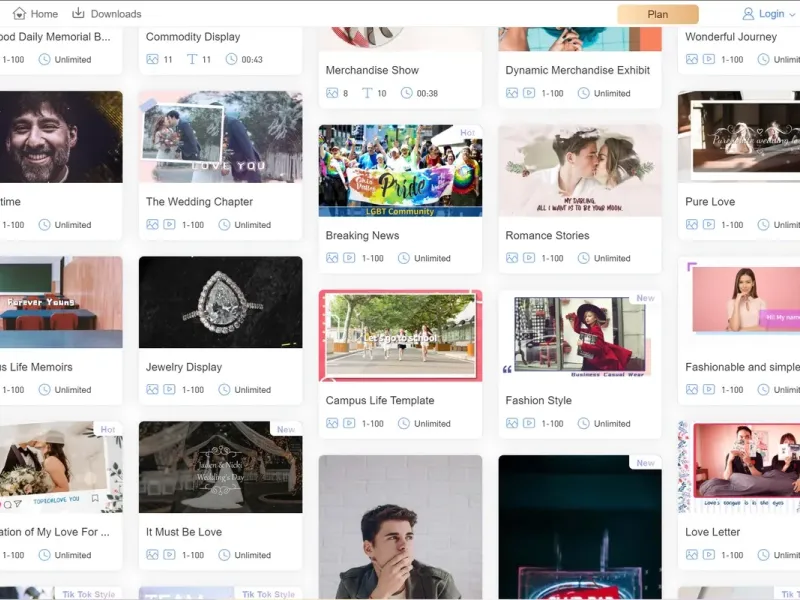This screenshot has height=600, width=800.
Task: Click the image icon under Love Letter
Action: click(691, 555)
